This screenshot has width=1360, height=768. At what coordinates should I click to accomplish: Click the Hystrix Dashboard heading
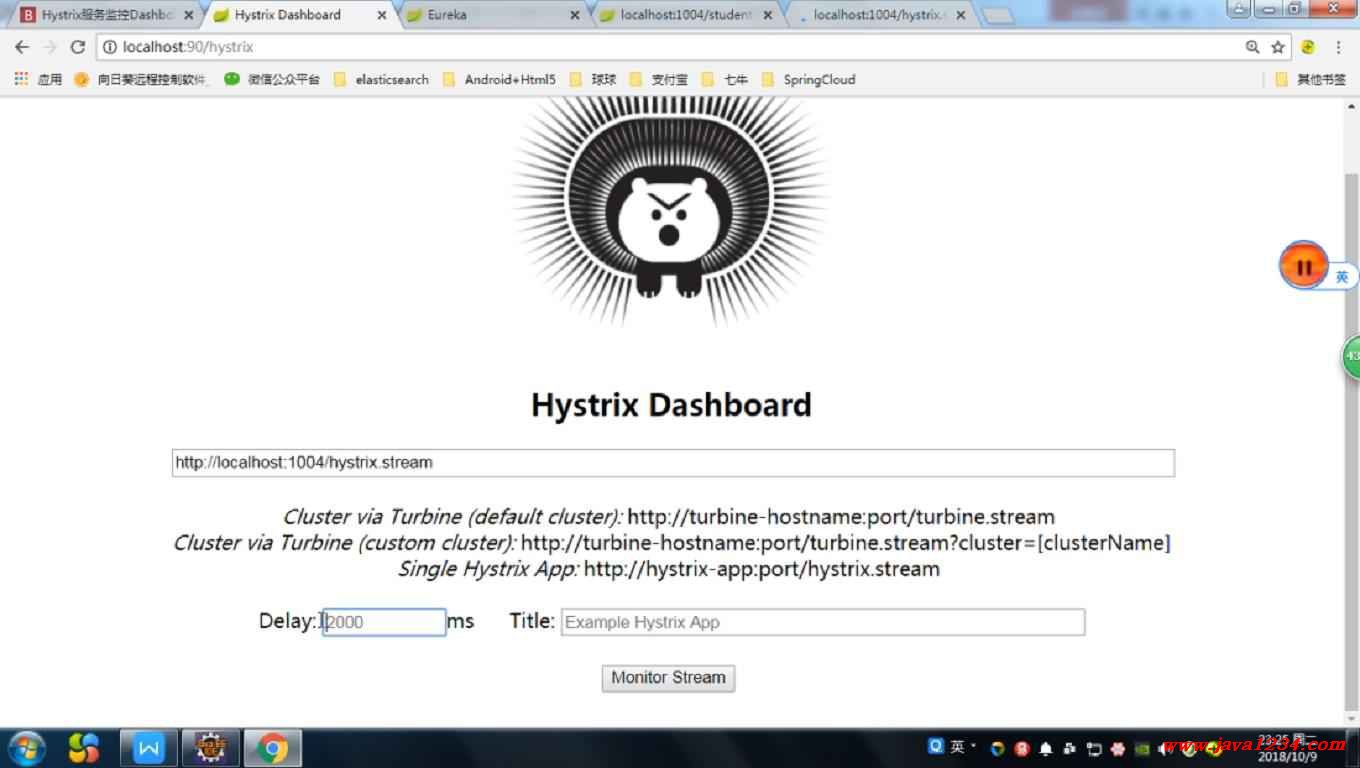coord(671,405)
